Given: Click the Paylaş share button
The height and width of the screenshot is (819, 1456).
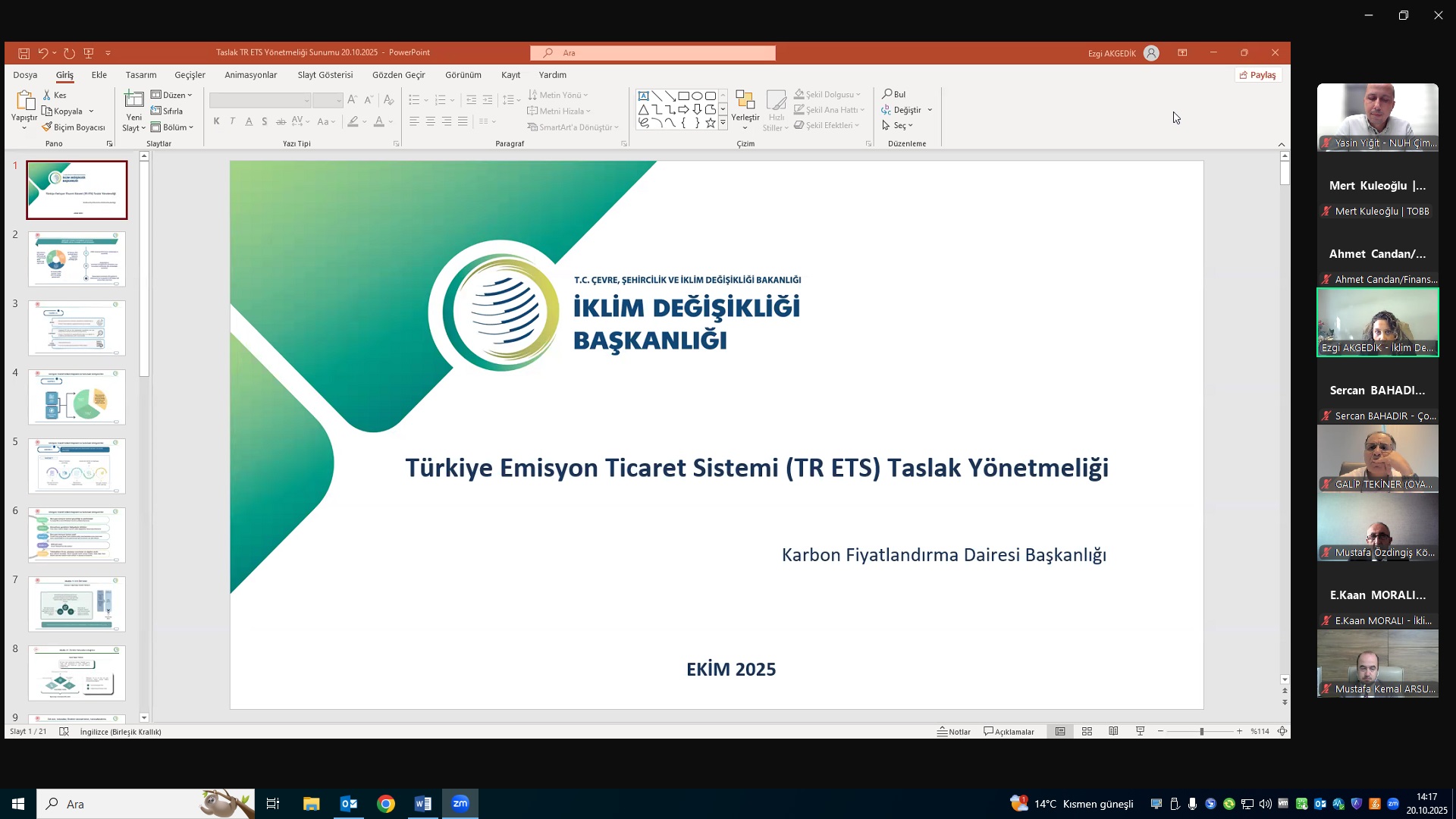Looking at the screenshot, I should [1258, 75].
